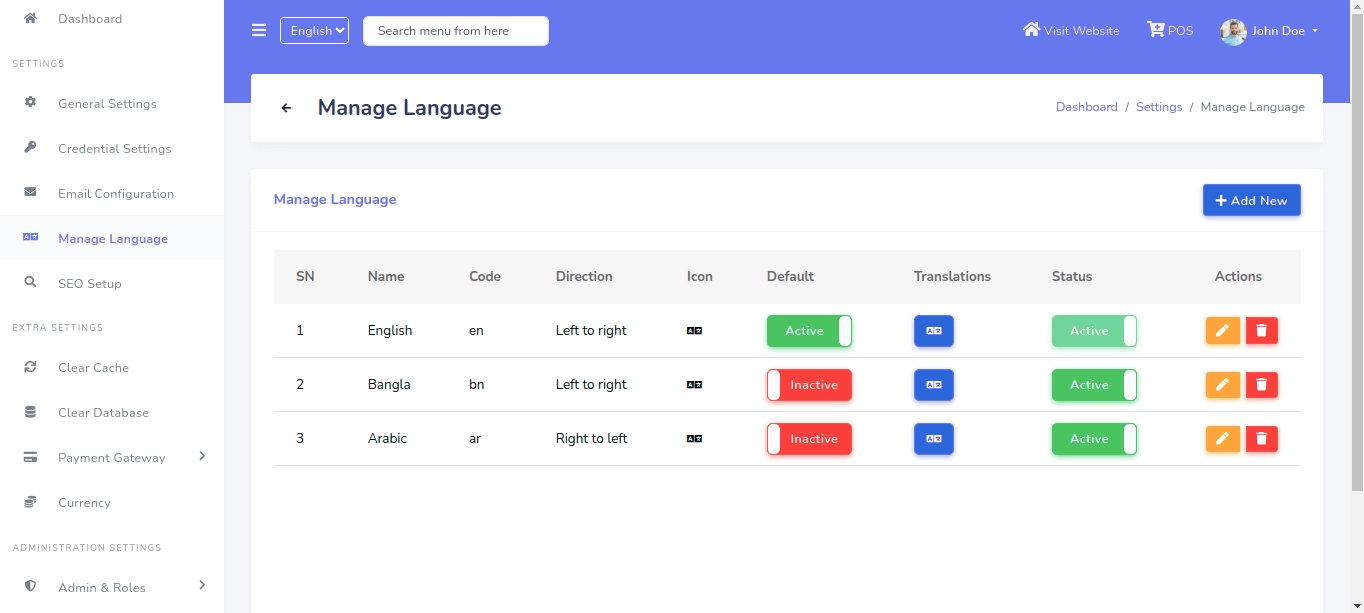Click the search menu input field
Screen dimensions: 1364x613
[x=455, y=31]
